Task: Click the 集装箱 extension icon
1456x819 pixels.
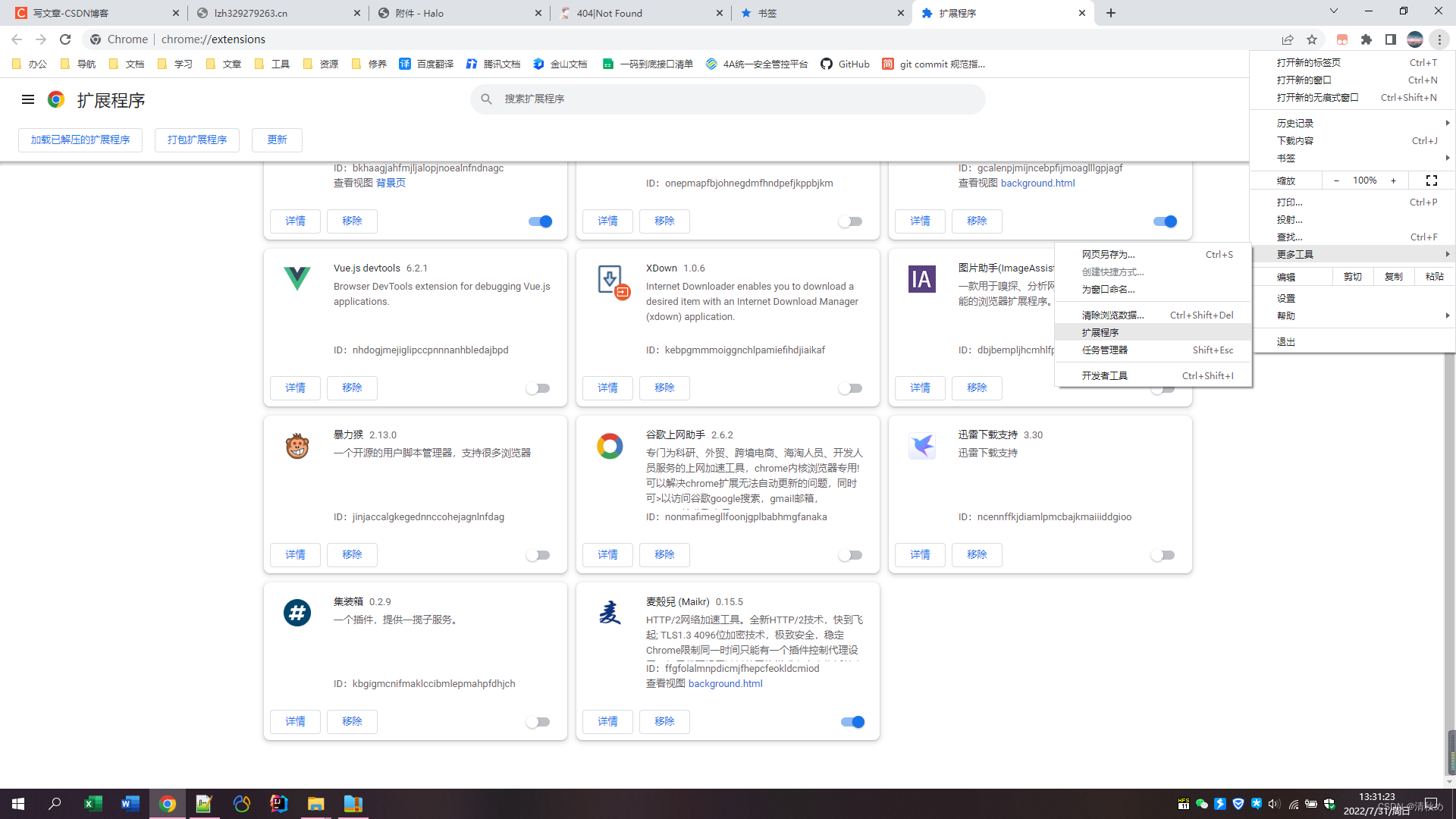Action: (296, 613)
